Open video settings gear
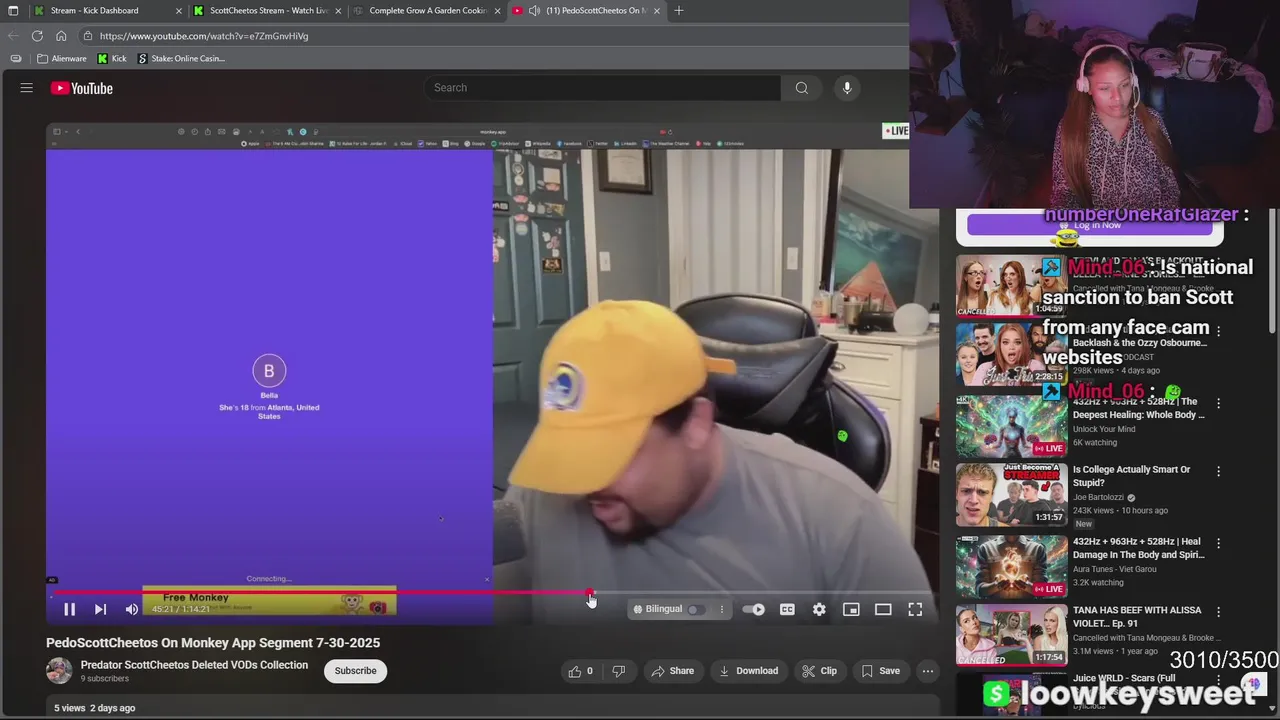The height and width of the screenshot is (720, 1280). (819, 609)
